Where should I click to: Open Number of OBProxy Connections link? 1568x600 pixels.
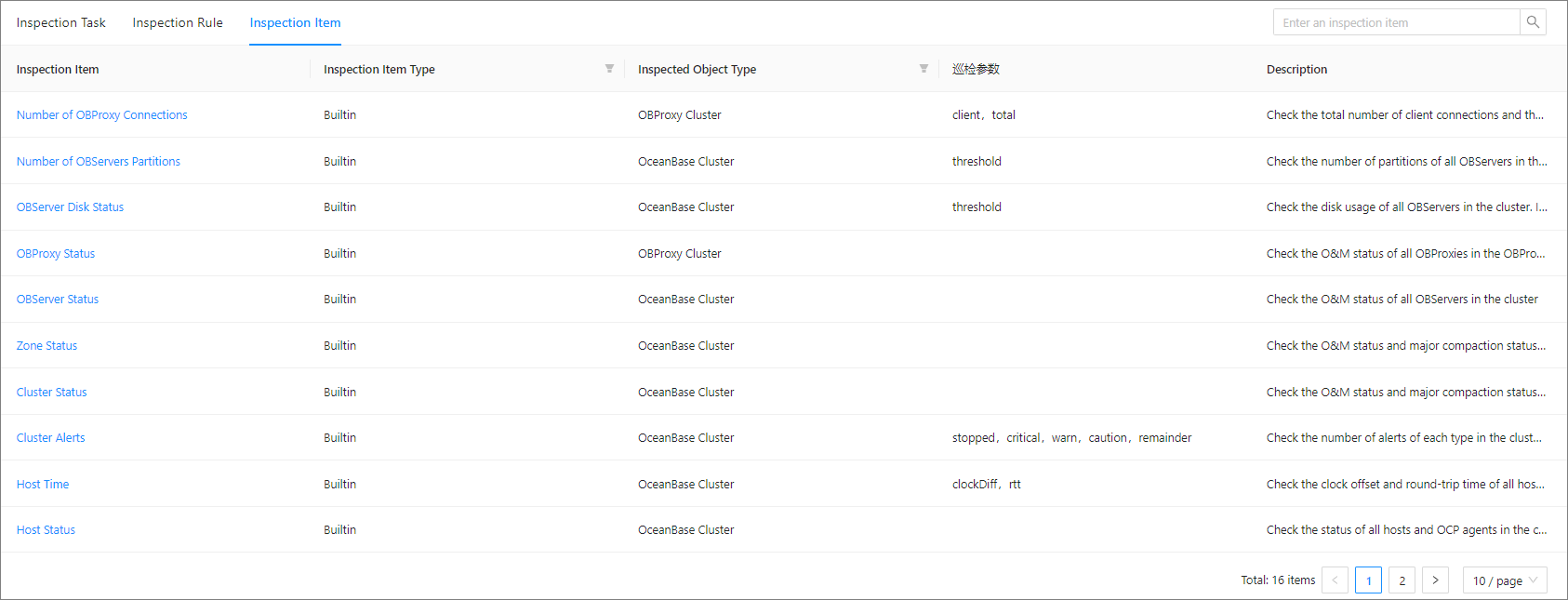click(102, 115)
